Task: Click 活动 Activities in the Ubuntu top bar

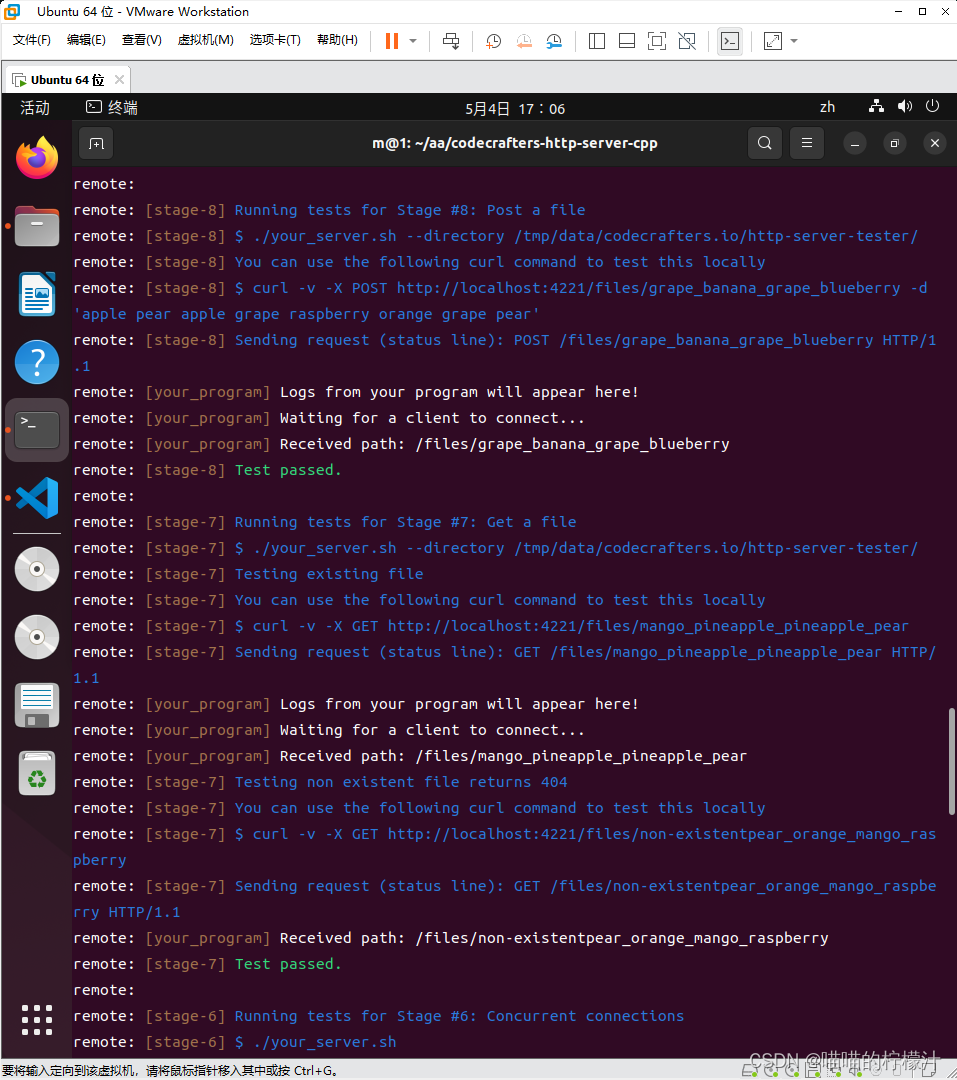Action: (x=34, y=107)
